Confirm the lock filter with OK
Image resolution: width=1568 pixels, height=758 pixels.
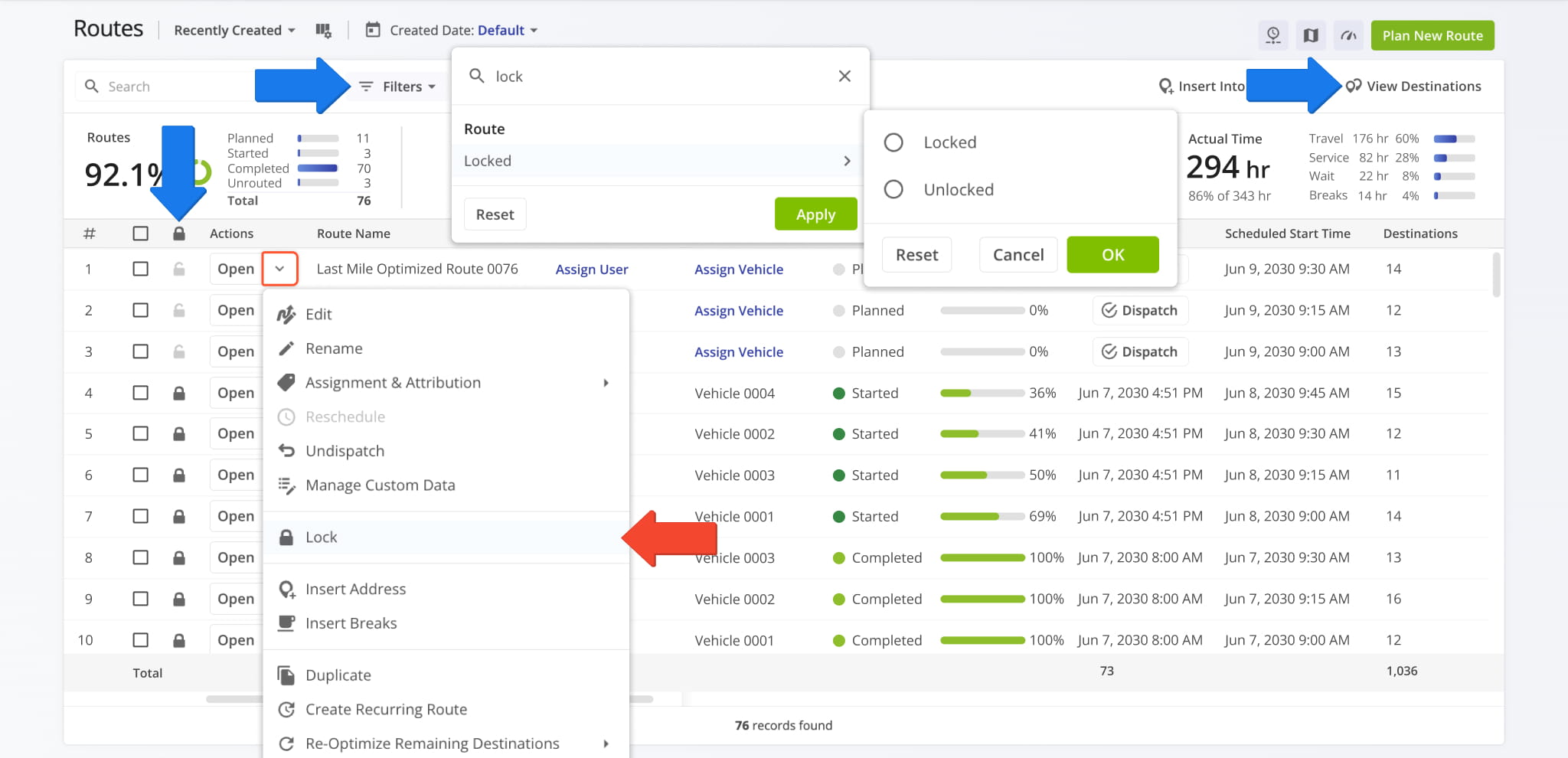1112,254
